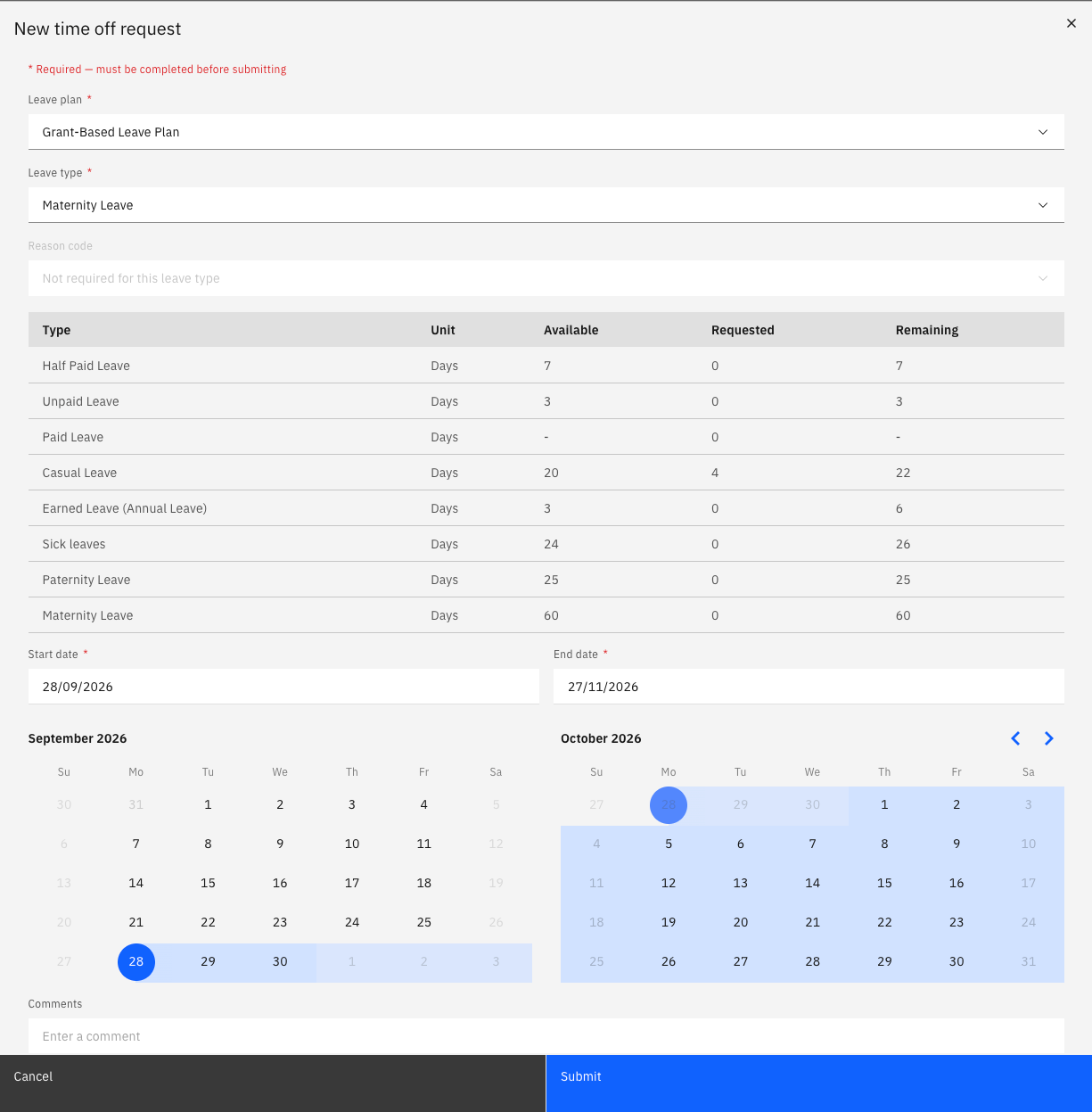Click the End date input field

click(809, 687)
